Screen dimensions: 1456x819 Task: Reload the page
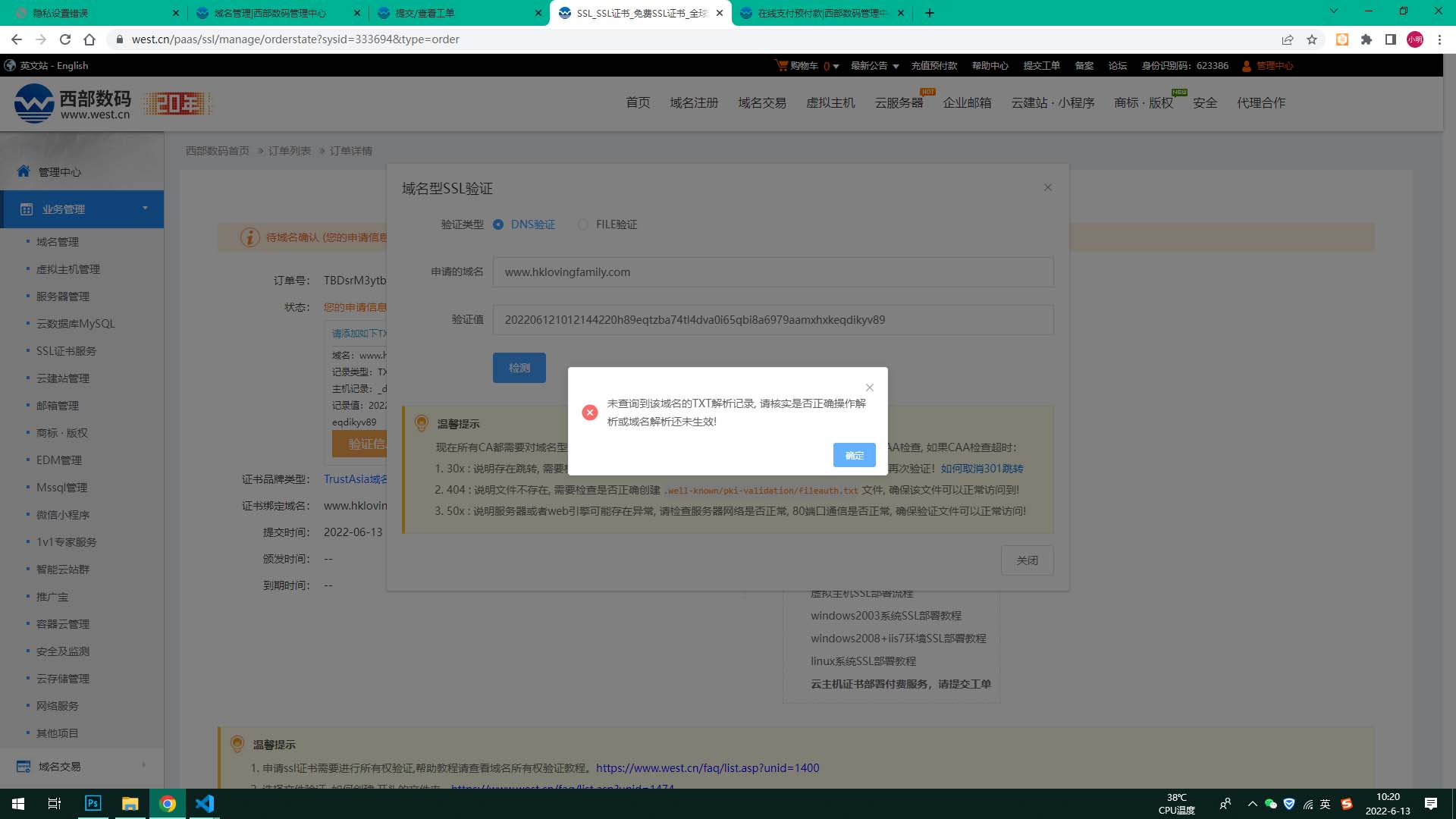pos(65,39)
